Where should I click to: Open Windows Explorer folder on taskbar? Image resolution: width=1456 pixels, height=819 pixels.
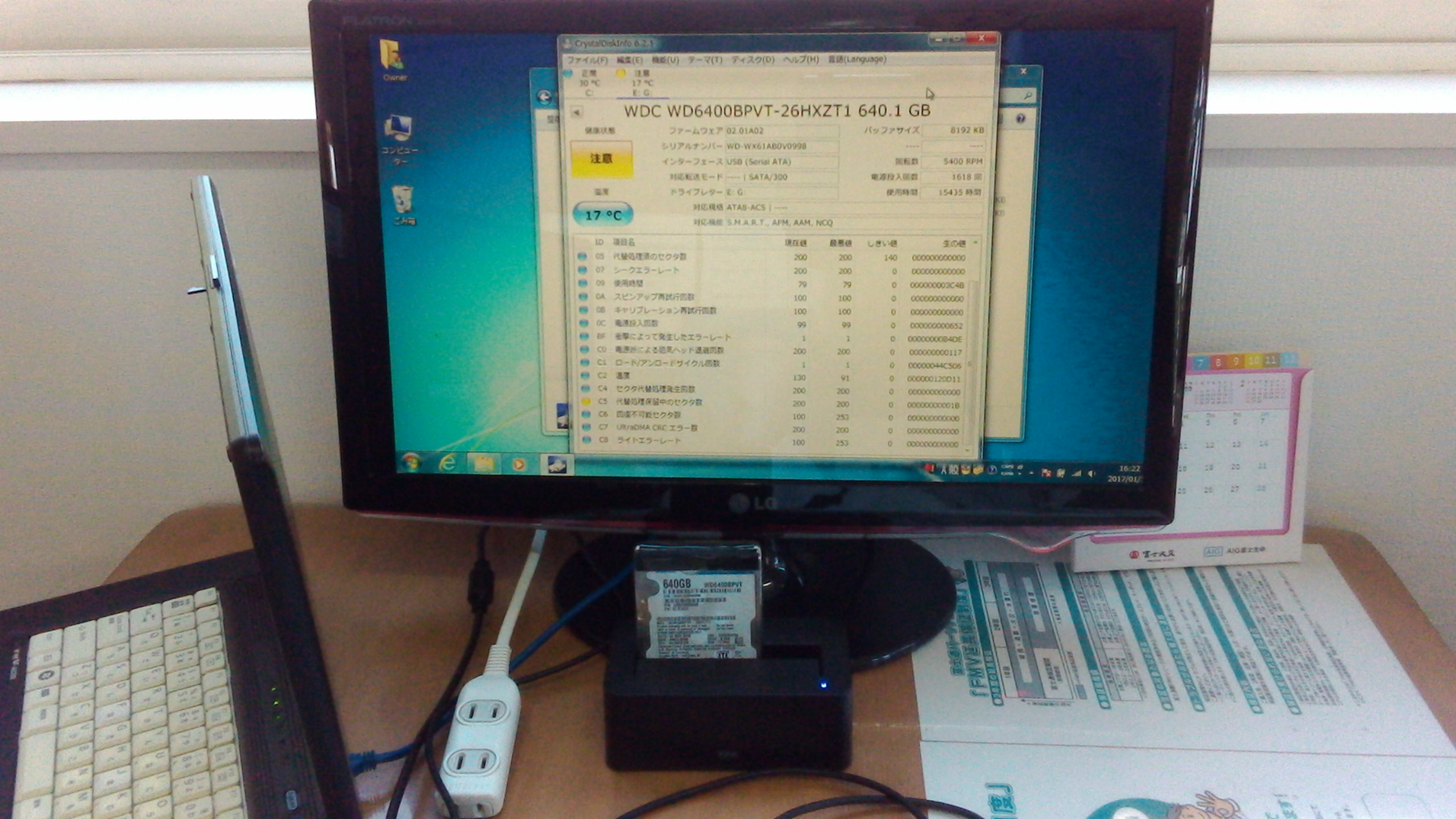point(483,465)
